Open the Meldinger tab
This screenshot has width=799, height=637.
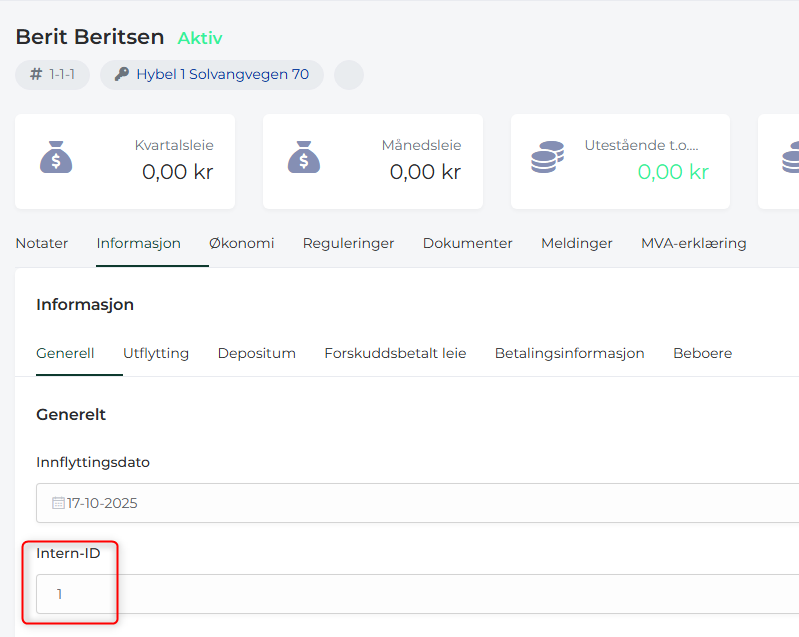[577, 243]
